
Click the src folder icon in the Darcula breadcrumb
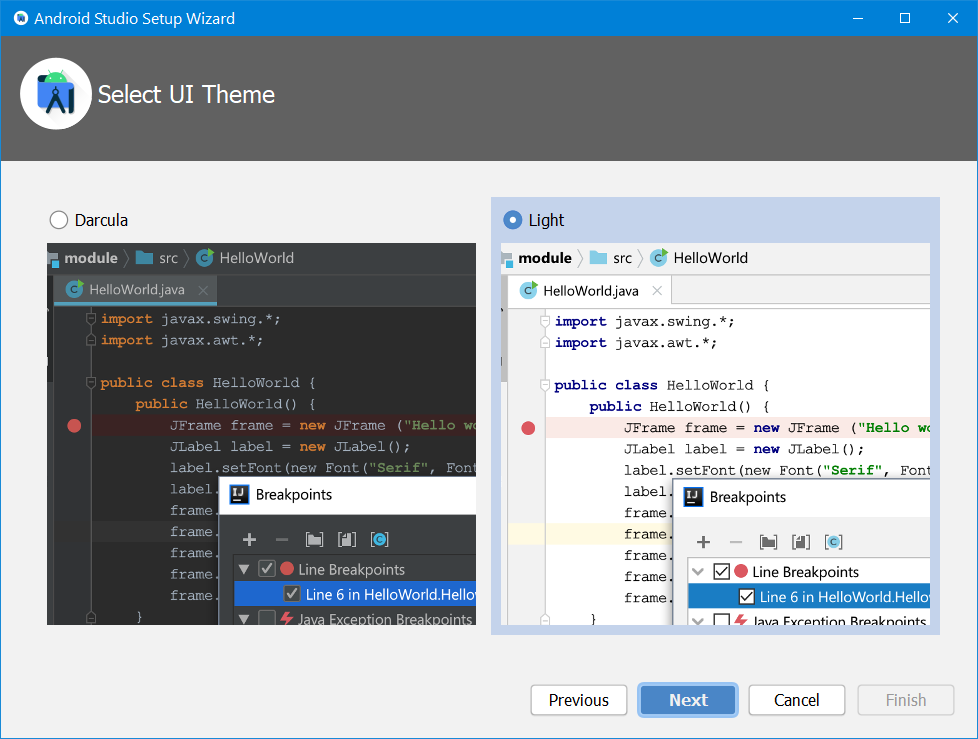pos(144,257)
